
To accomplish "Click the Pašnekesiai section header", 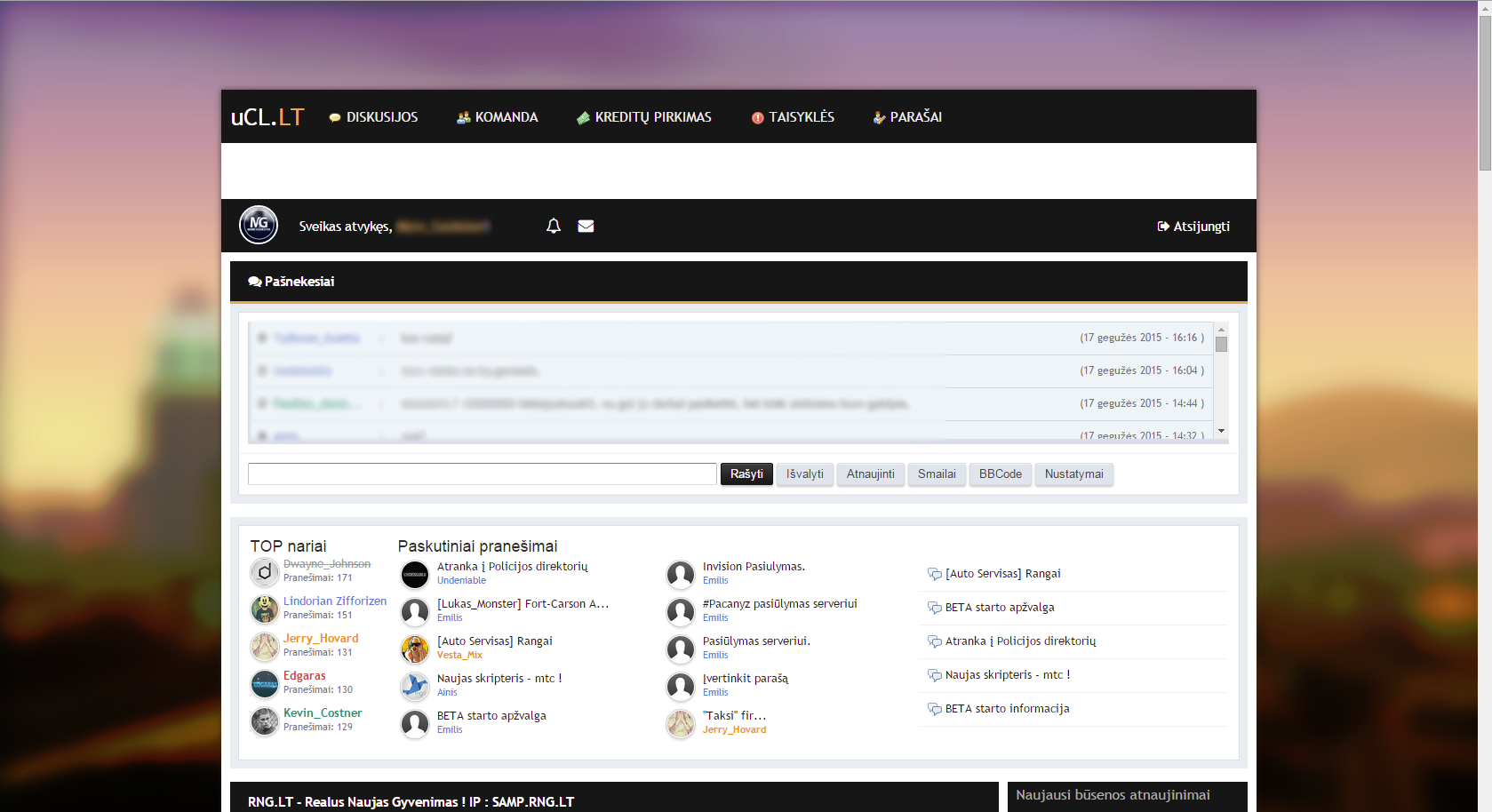I will (738, 282).
